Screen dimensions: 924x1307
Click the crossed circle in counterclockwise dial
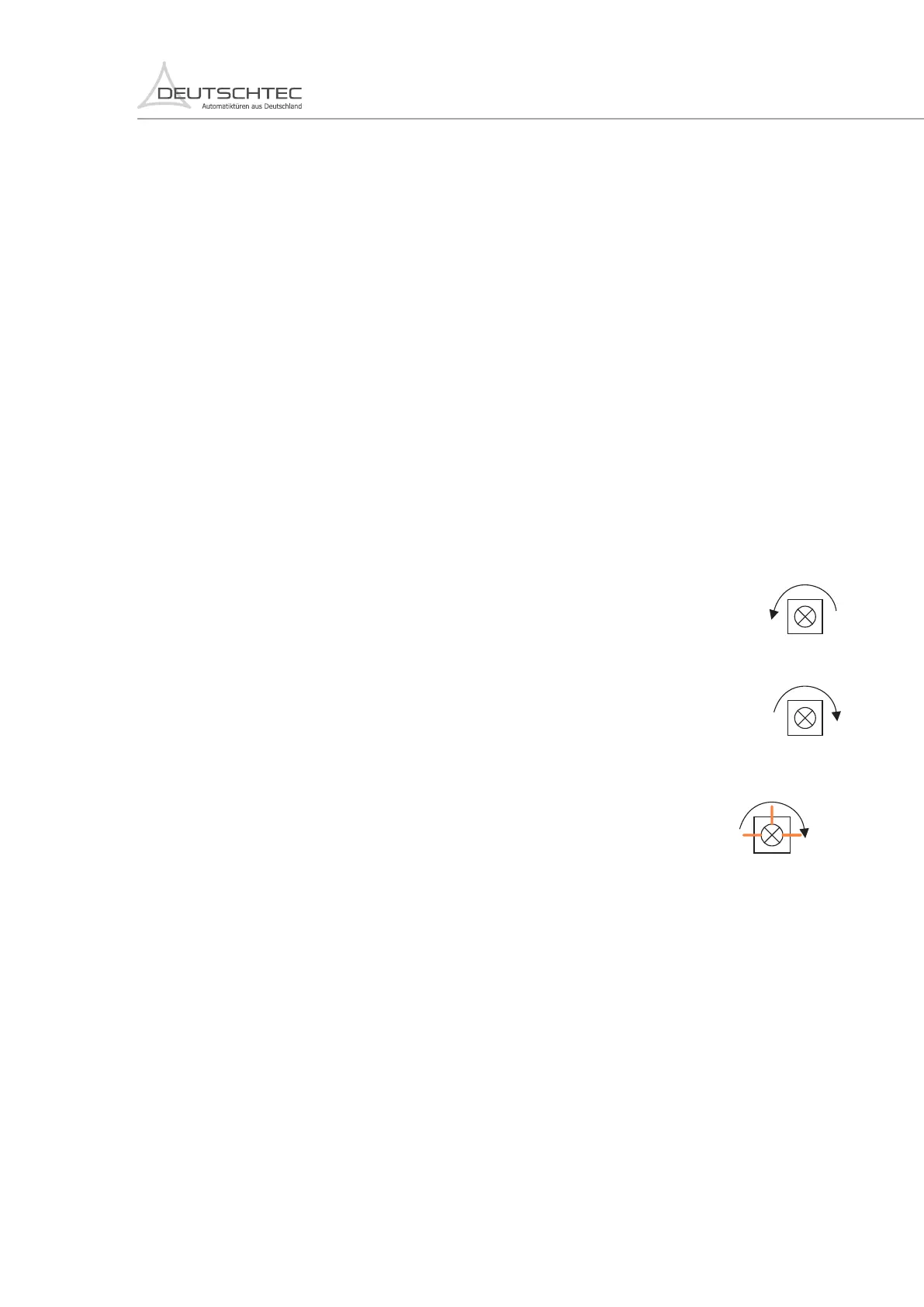805,617
